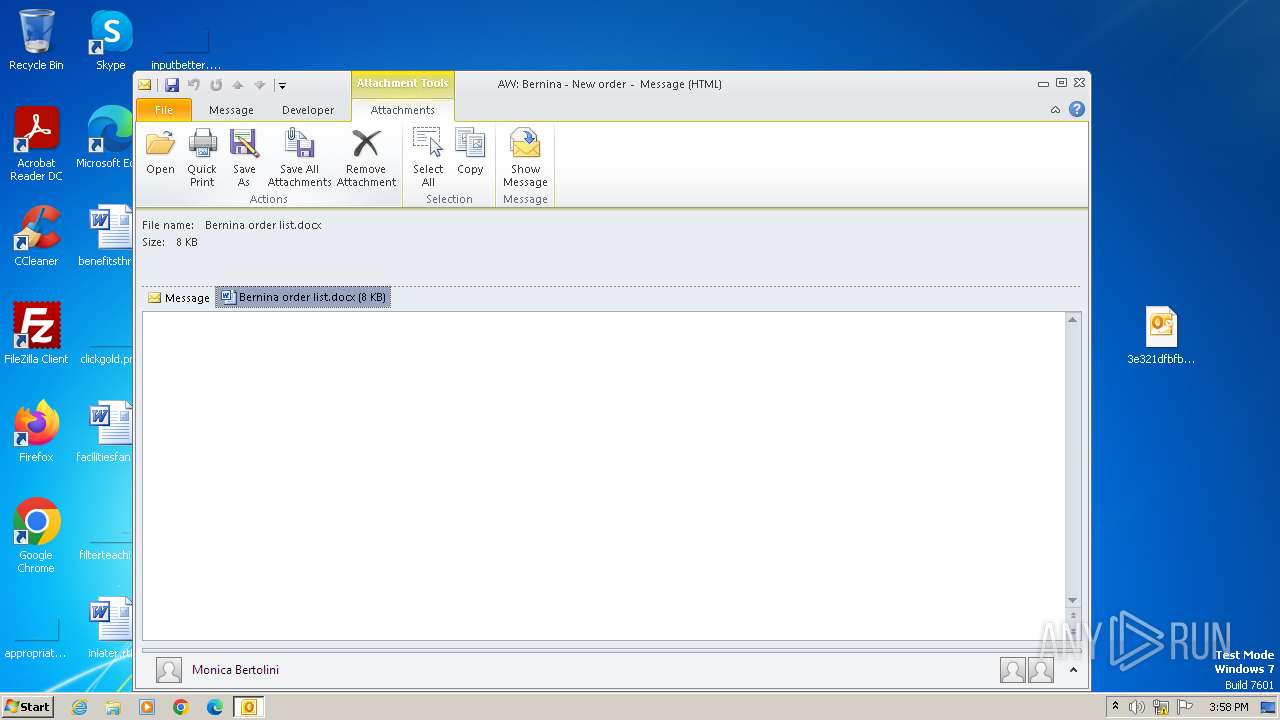The height and width of the screenshot is (720, 1280).
Task: Click Monica Bertolini contact photo in People Pane
Action: [x=169, y=670]
